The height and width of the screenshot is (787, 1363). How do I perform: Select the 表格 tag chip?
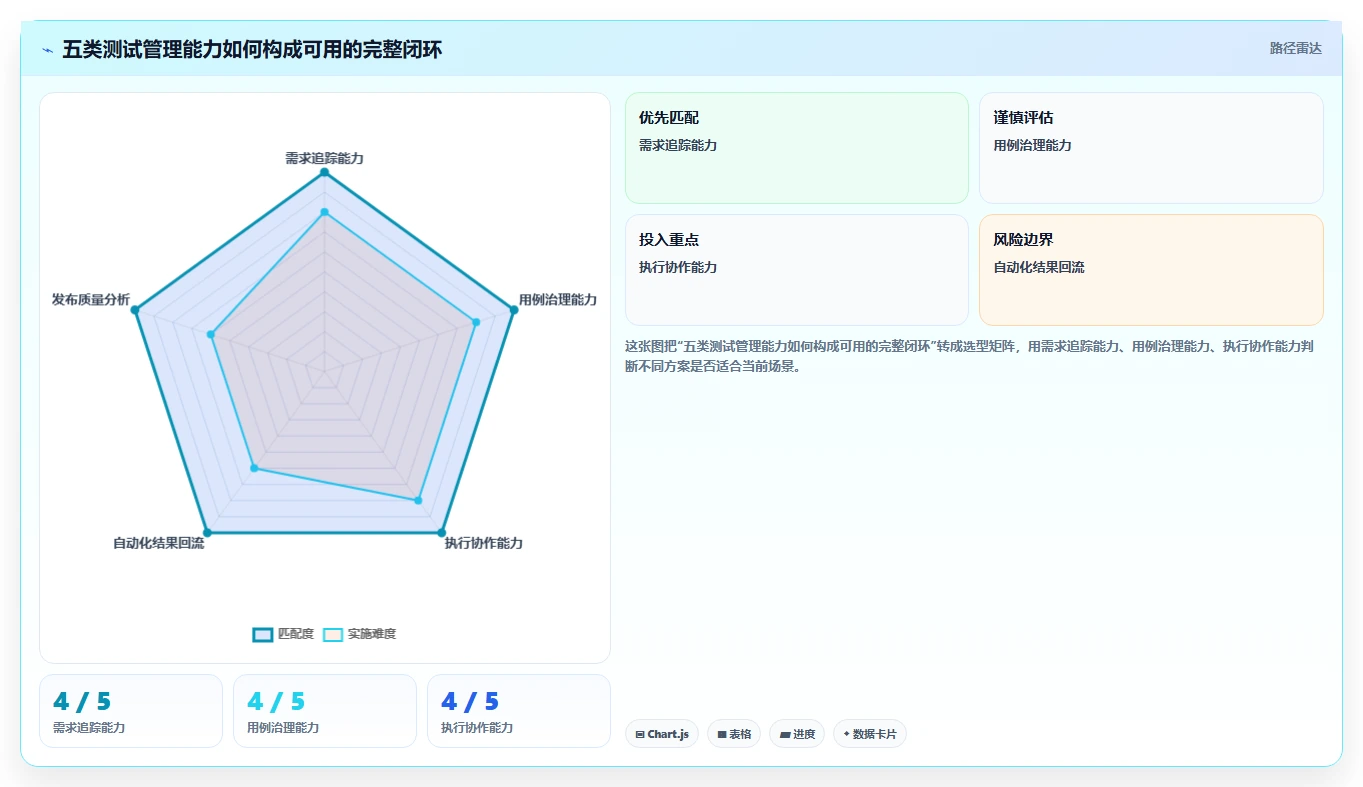(x=733, y=734)
